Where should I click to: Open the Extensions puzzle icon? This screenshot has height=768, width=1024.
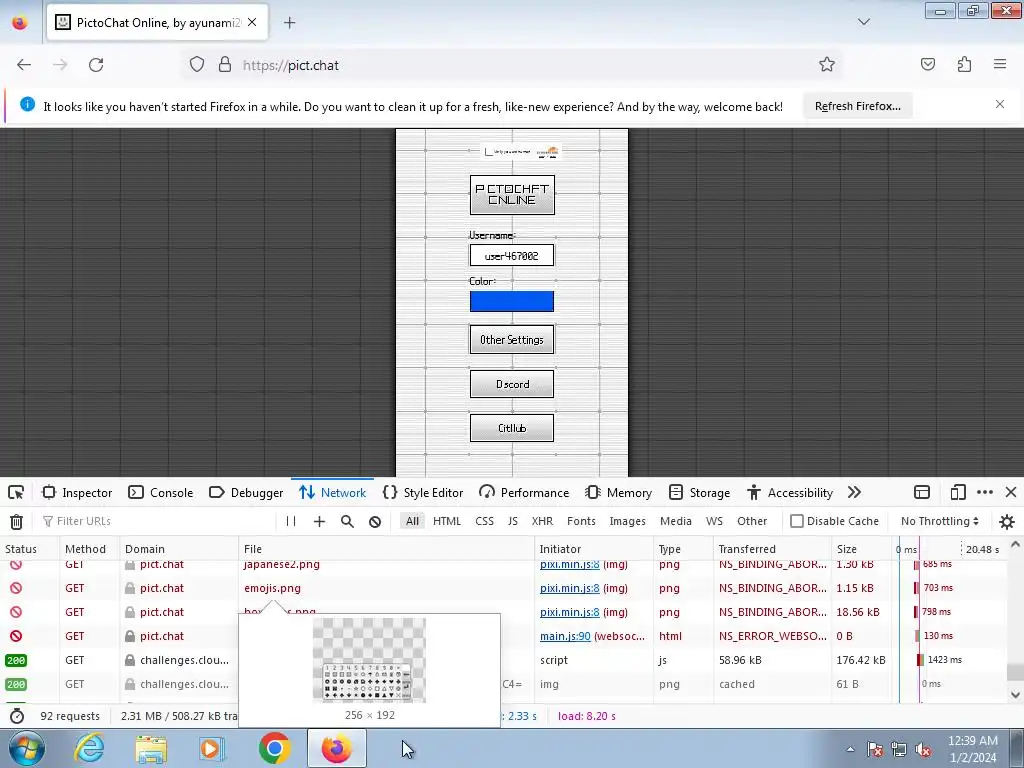coord(964,64)
